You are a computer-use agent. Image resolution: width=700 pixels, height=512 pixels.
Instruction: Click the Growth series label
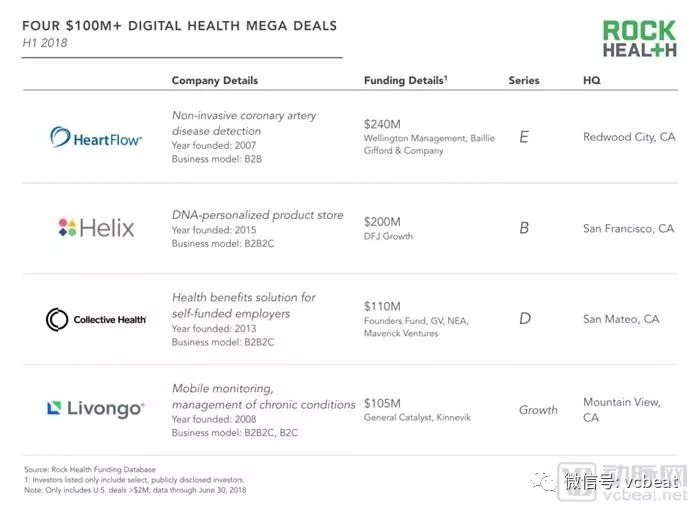click(x=538, y=410)
